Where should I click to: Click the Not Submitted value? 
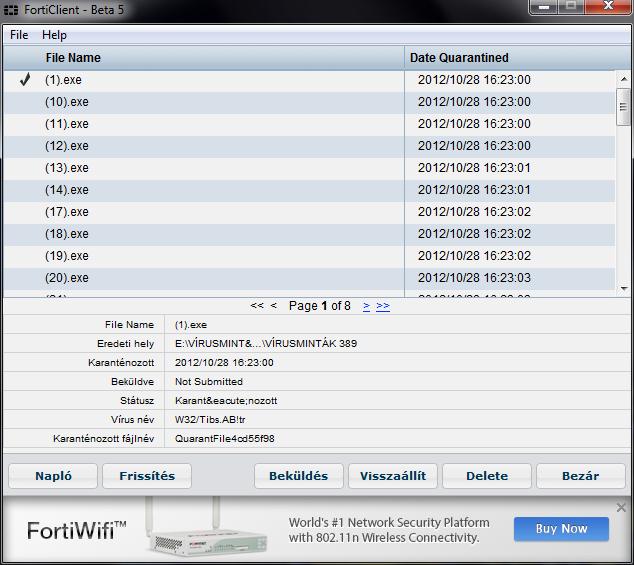tap(209, 381)
